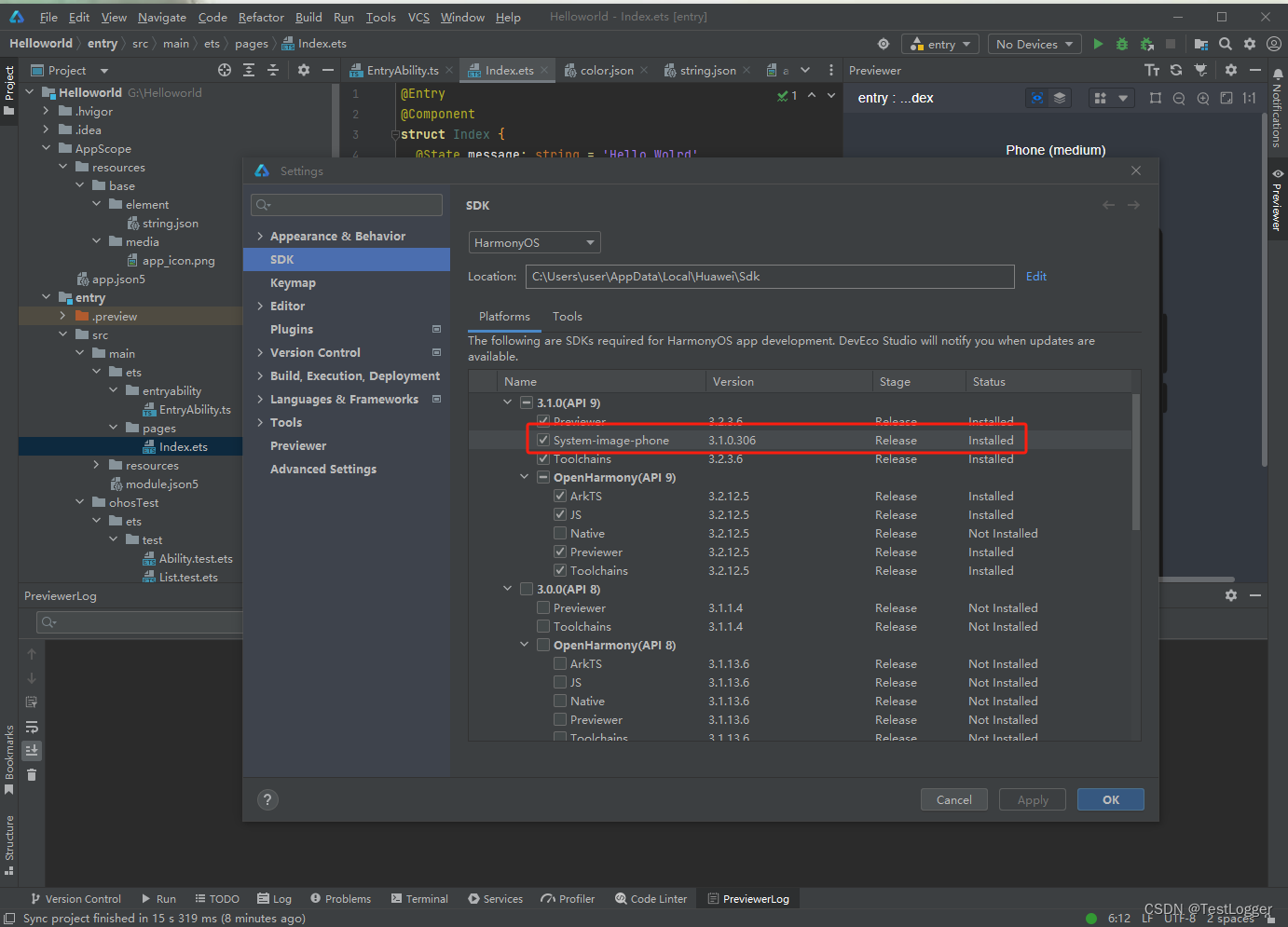The width and height of the screenshot is (1288, 927).
Task: Uncheck ArkTS 3.2.12.5 checkbox
Action: [x=560, y=496]
